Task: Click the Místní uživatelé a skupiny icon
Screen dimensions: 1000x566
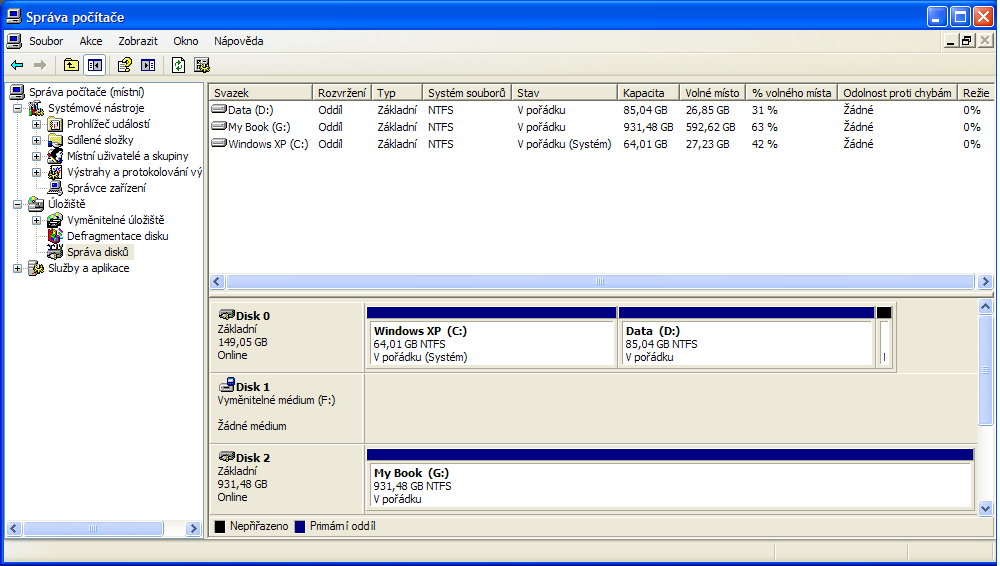Action: point(55,156)
